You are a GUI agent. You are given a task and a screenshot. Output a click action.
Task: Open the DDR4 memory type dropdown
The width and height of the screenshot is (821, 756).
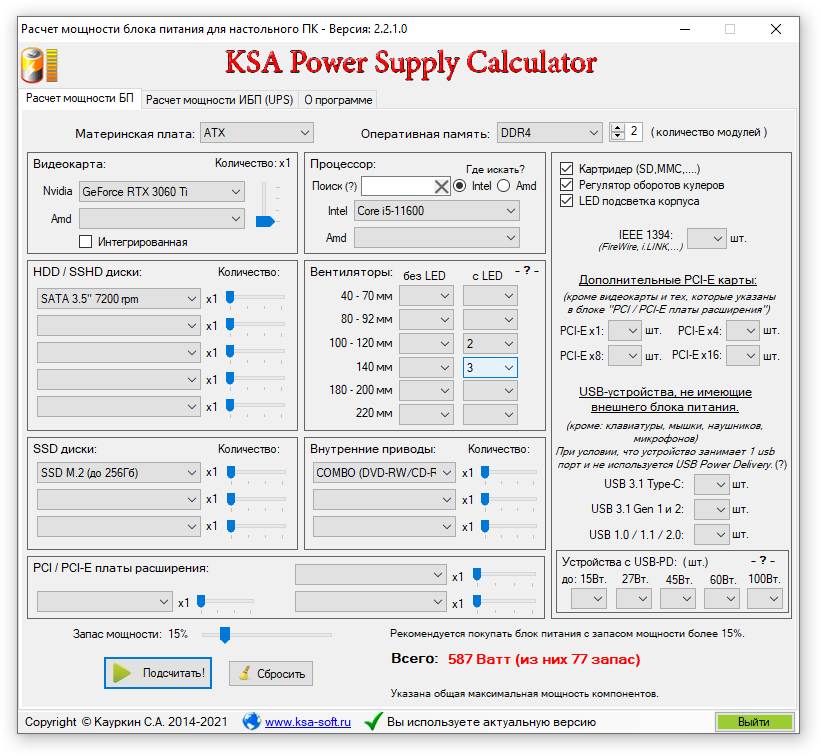pyautogui.click(x=549, y=133)
